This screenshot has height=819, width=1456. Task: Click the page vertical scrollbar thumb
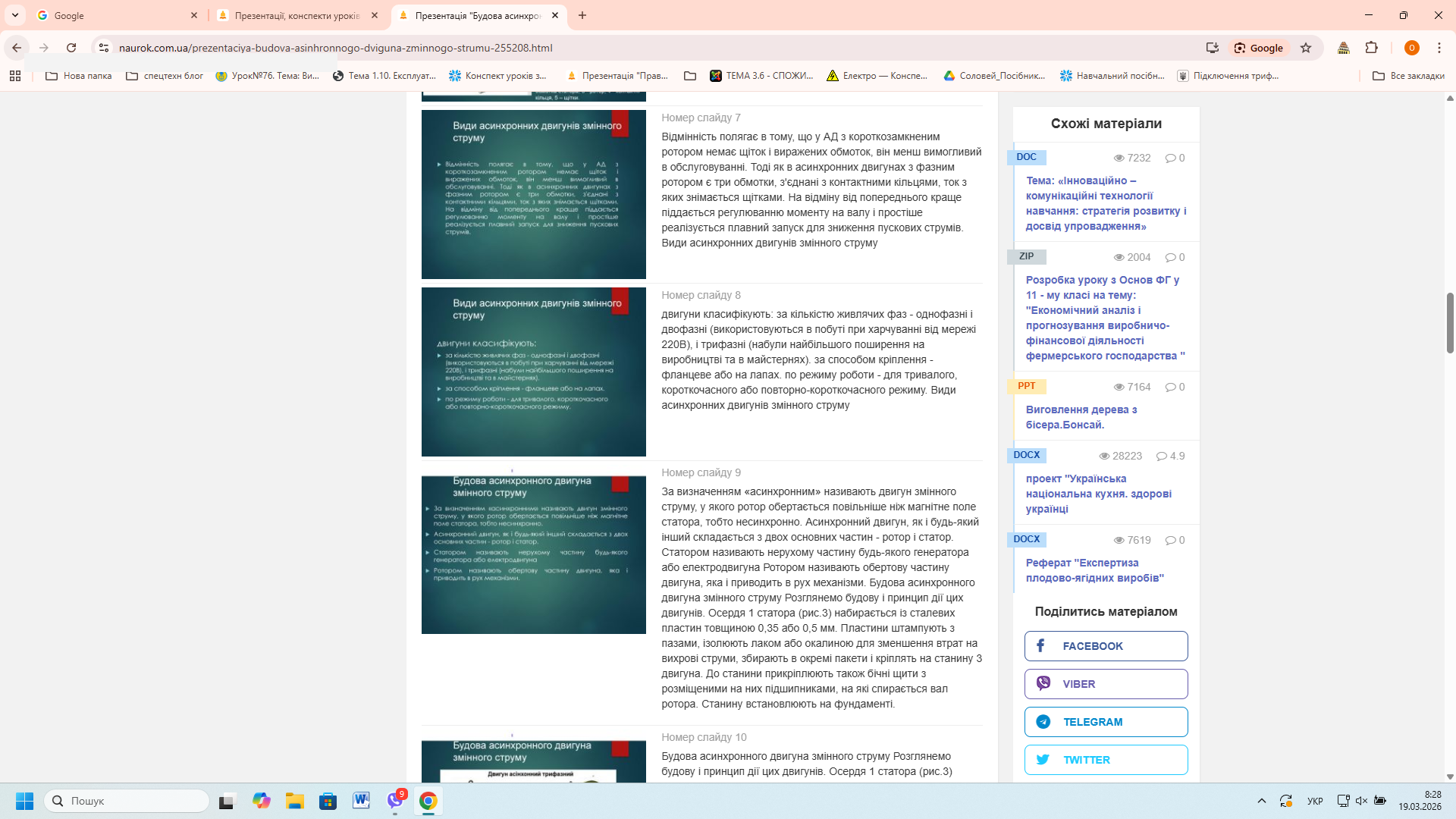click(1450, 322)
